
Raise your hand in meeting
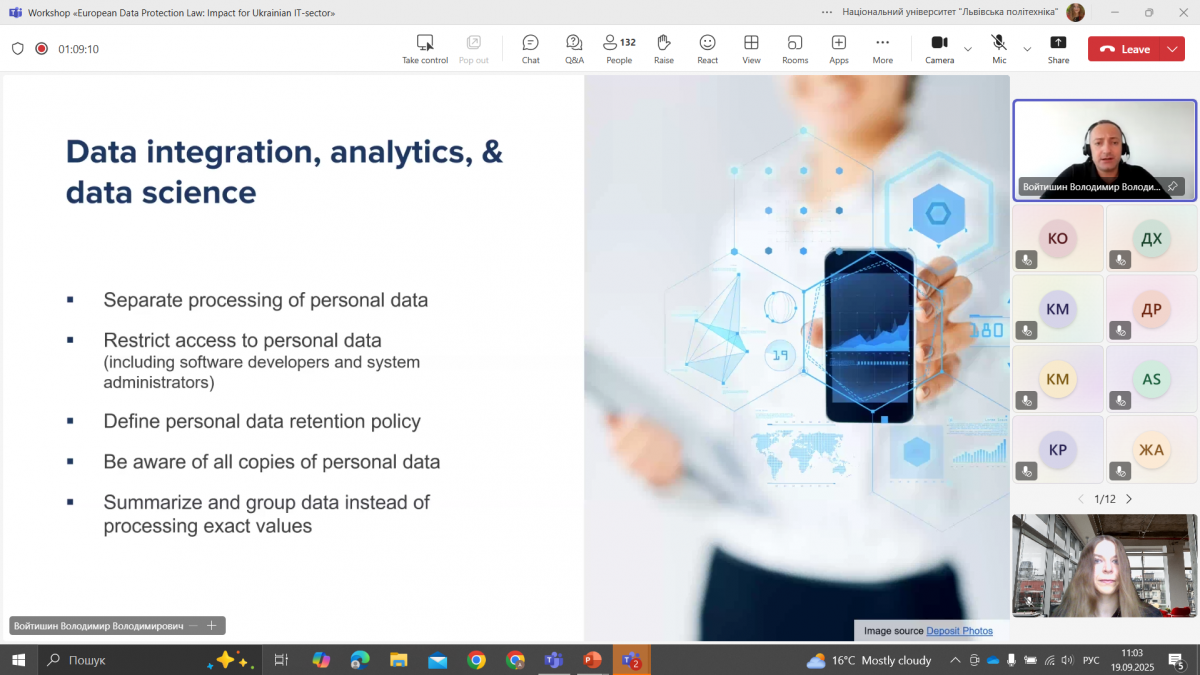(663, 48)
